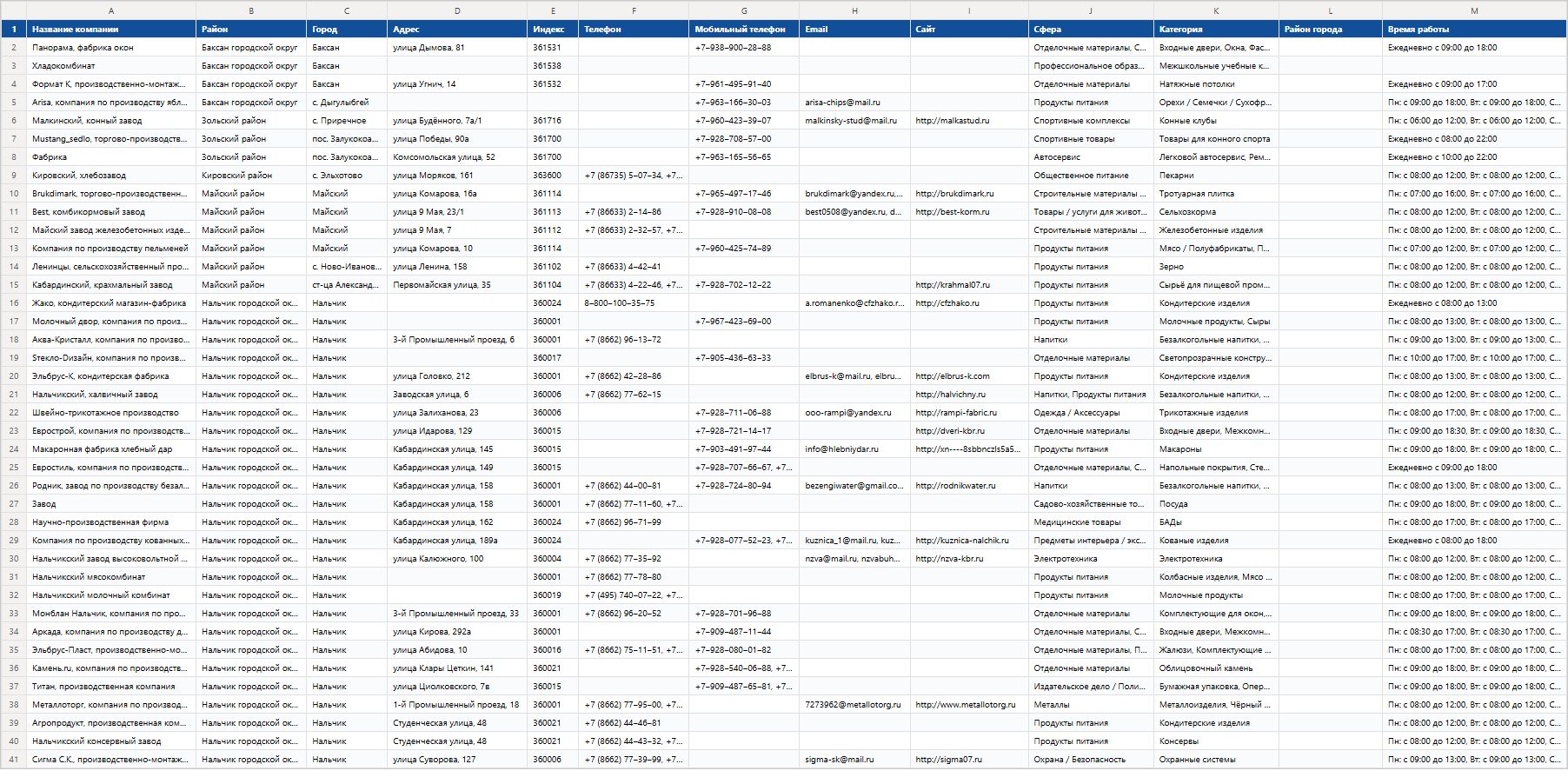
Task: Select cell 'Охранные системы'
Action: pyautogui.click(x=1216, y=759)
